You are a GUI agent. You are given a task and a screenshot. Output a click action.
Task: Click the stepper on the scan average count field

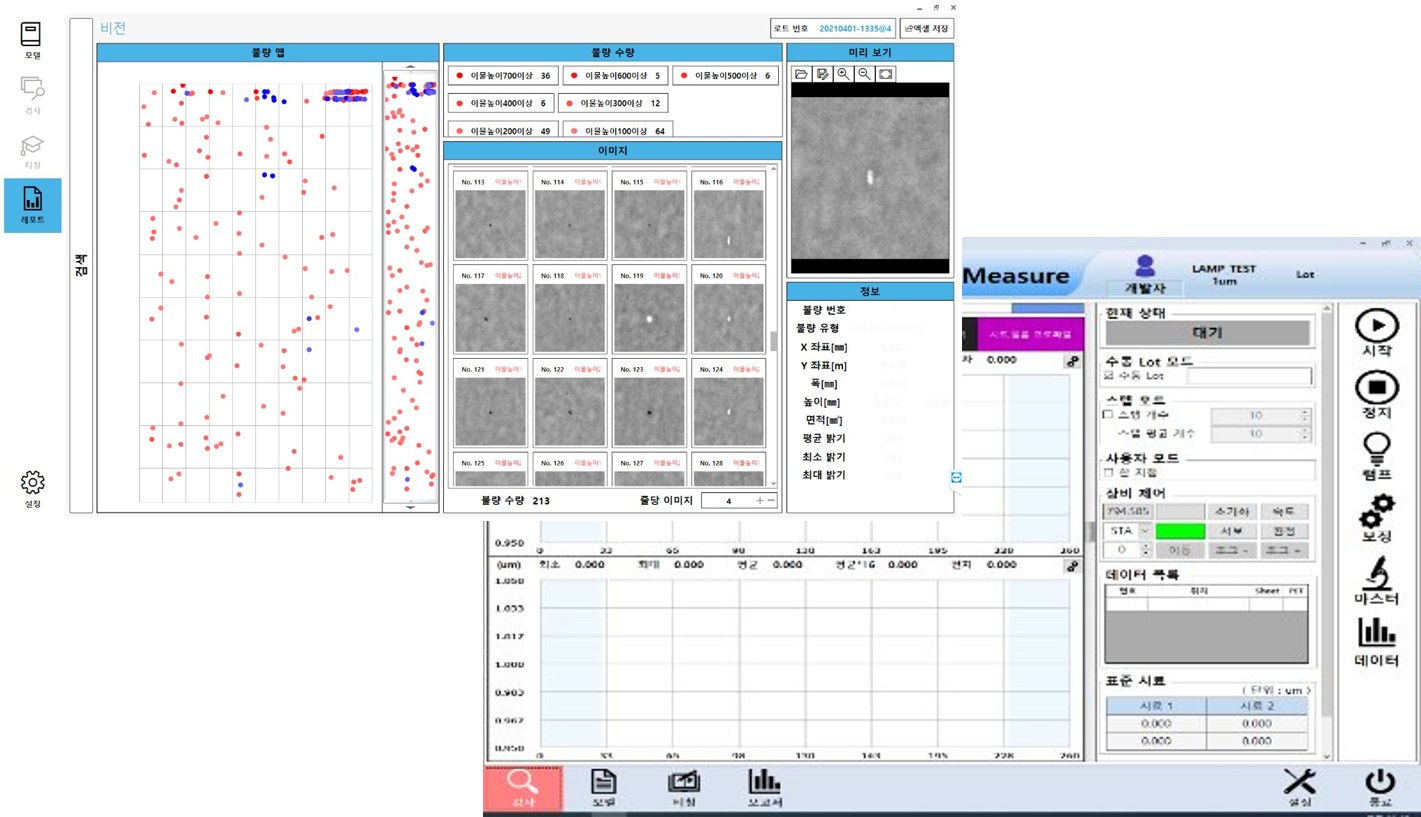(1304, 434)
